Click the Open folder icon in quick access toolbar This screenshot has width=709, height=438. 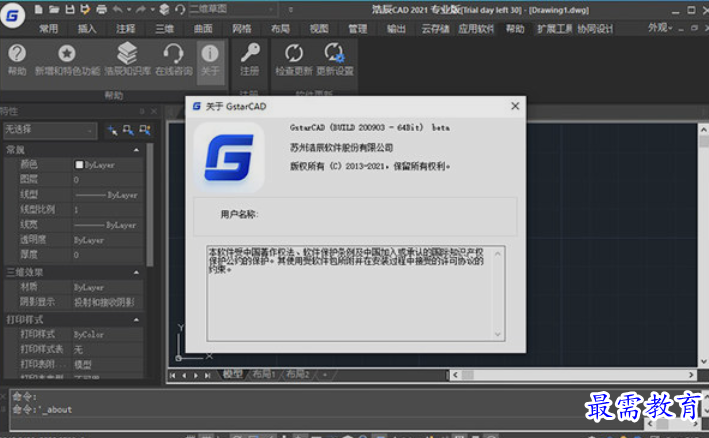coord(54,9)
